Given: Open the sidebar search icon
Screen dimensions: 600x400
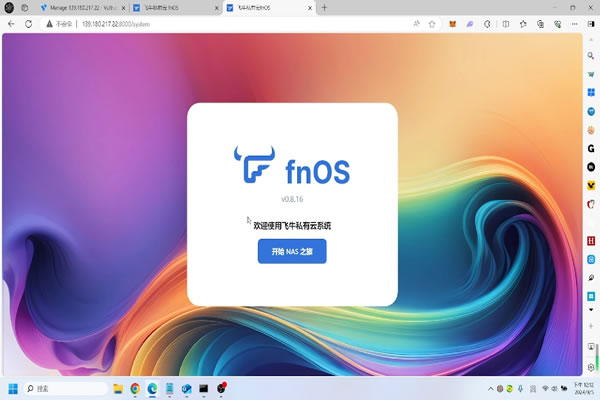Looking at the screenshot, I should (x=591, y=40).
